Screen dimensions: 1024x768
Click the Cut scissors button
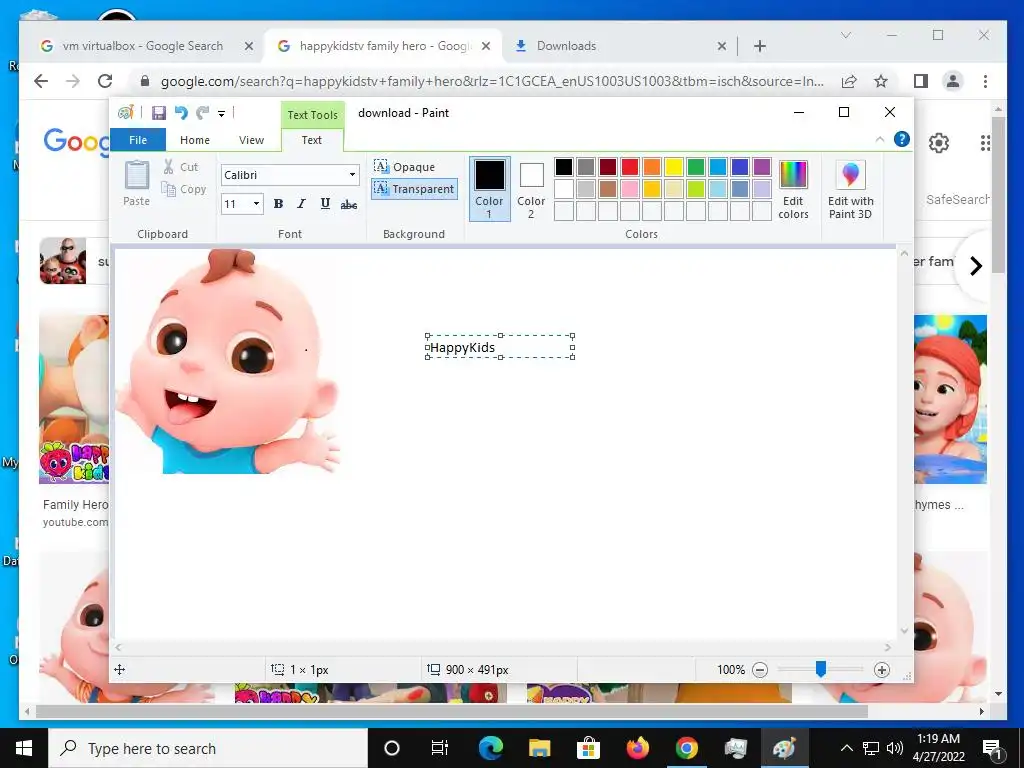coord(181,167)
